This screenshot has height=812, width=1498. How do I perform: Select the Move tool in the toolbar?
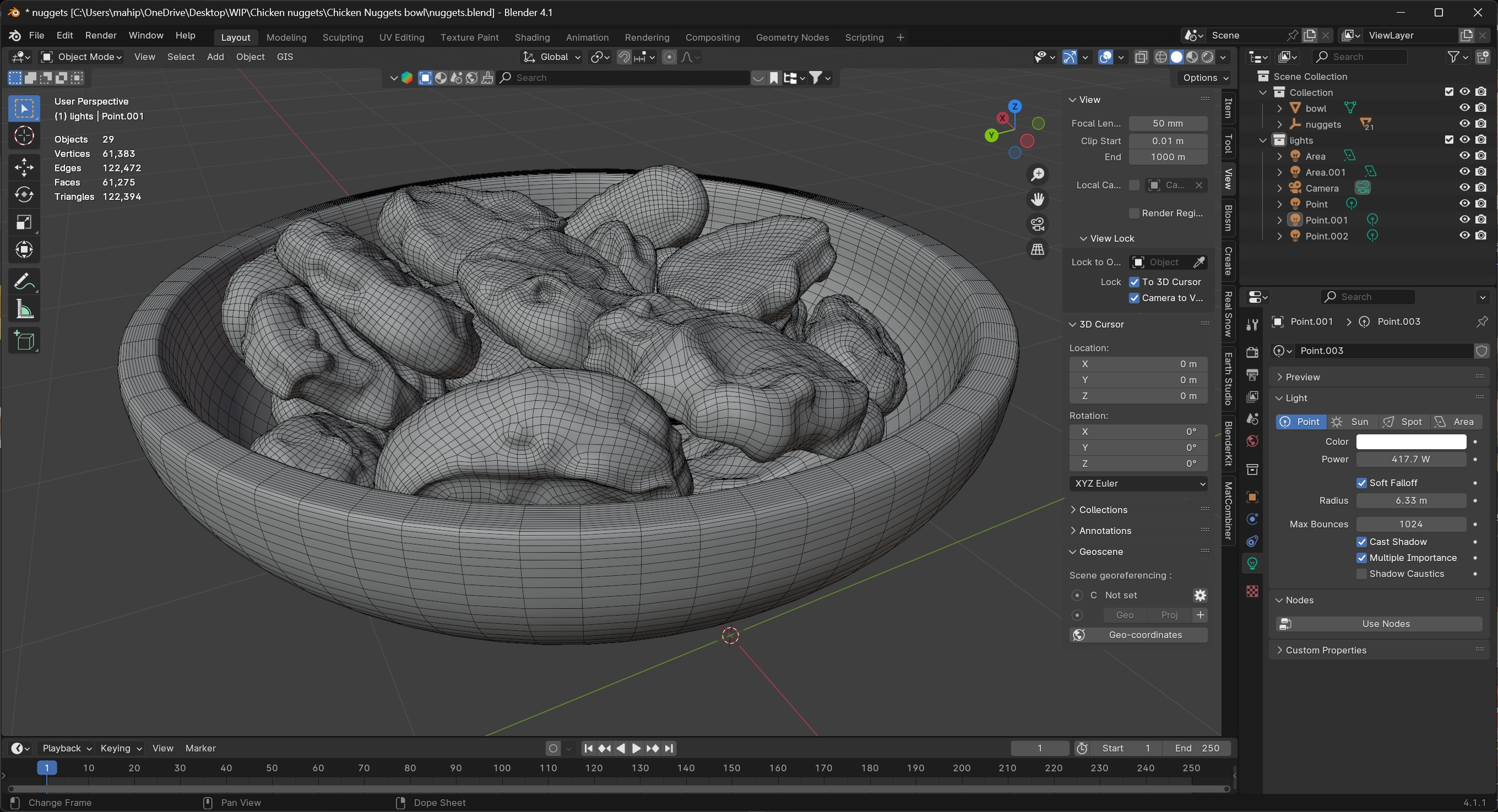(x=24, y=167)
